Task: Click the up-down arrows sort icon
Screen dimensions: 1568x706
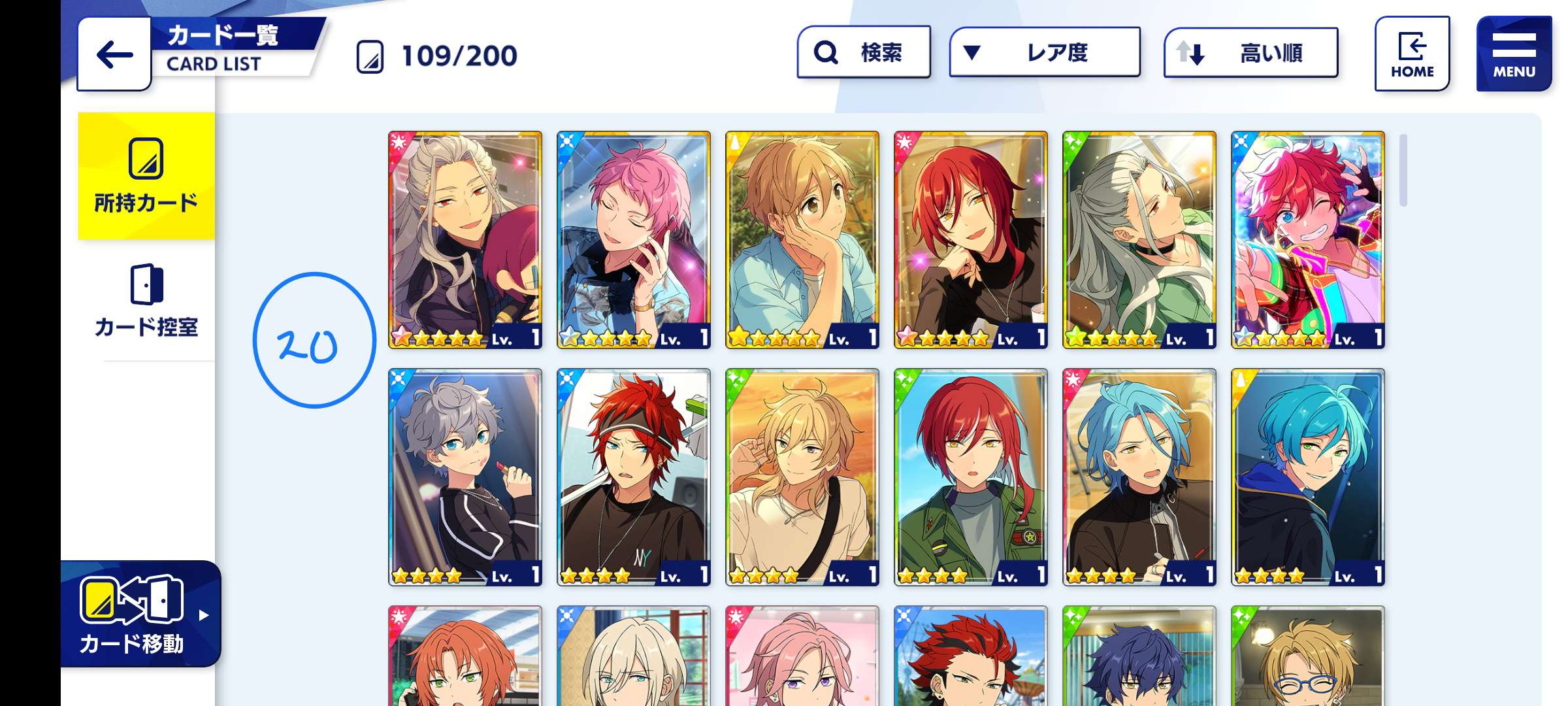Action: coord(1190,52)
